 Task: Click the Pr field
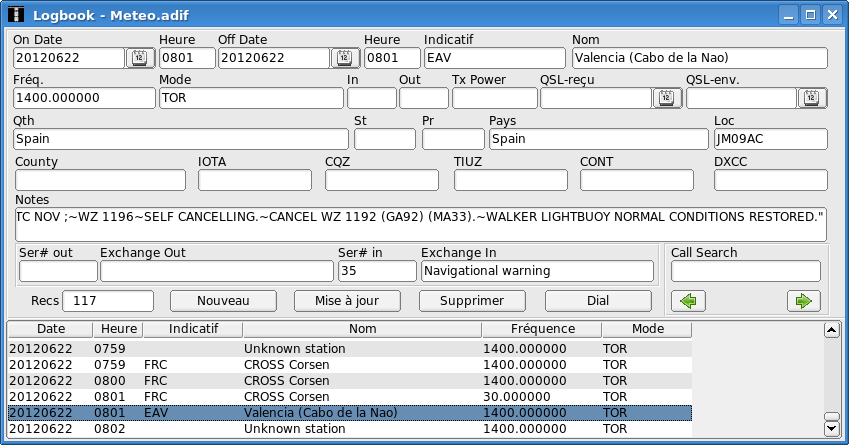pyautogui.click(x=453, y=139)
